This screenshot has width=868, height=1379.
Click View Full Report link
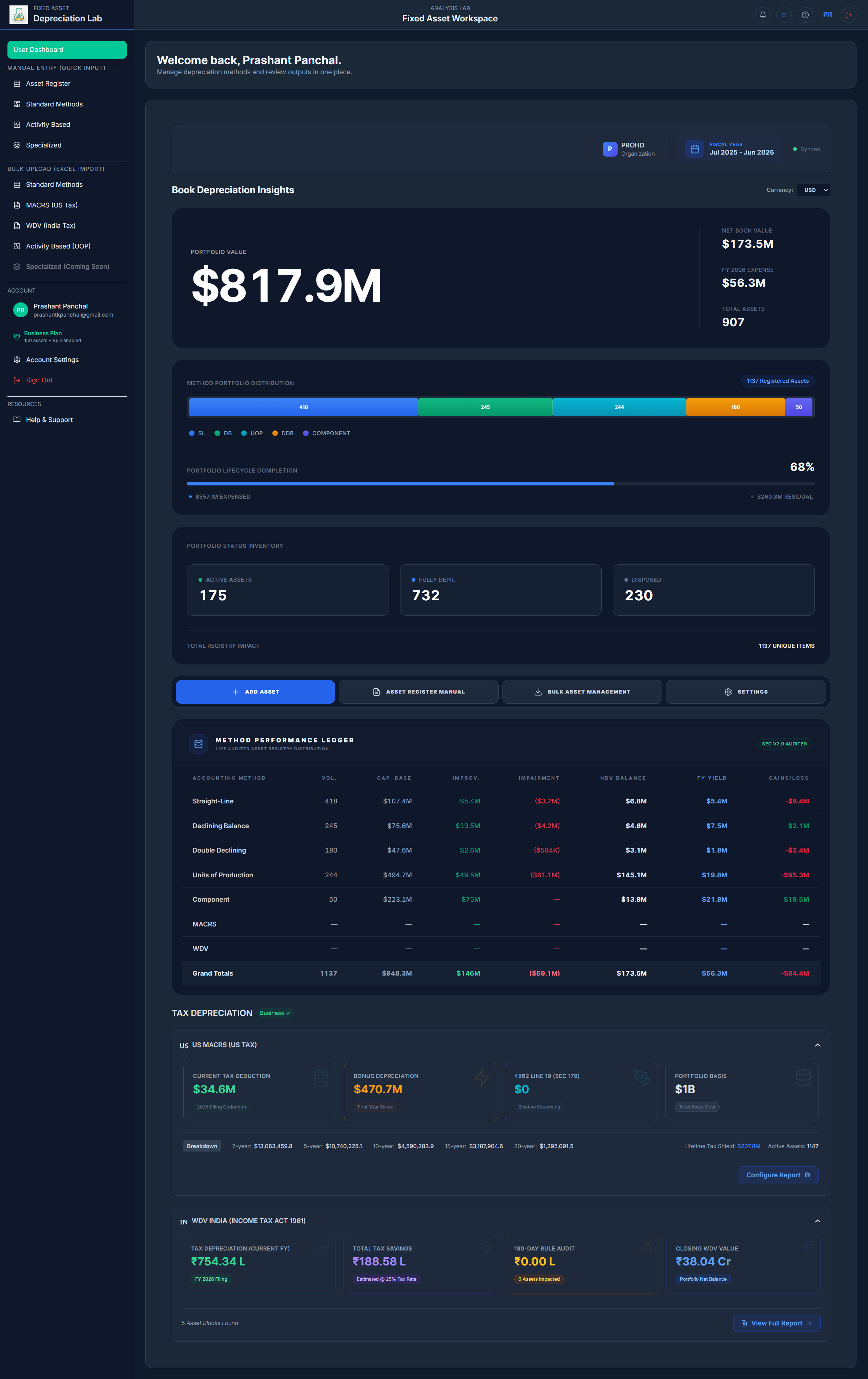point(776,1323)
